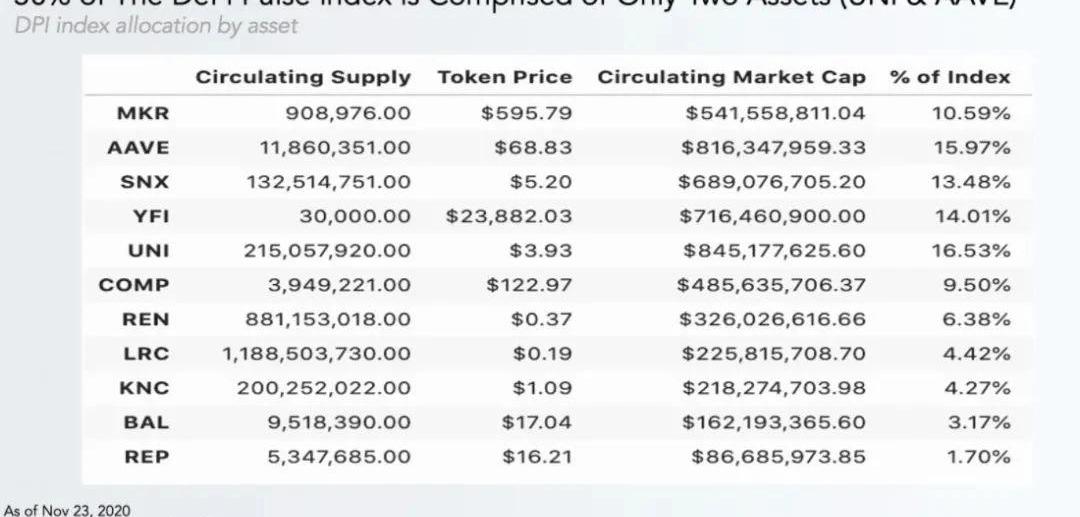Select the MKR row label
1080x517 pixels.
[136, 113]
